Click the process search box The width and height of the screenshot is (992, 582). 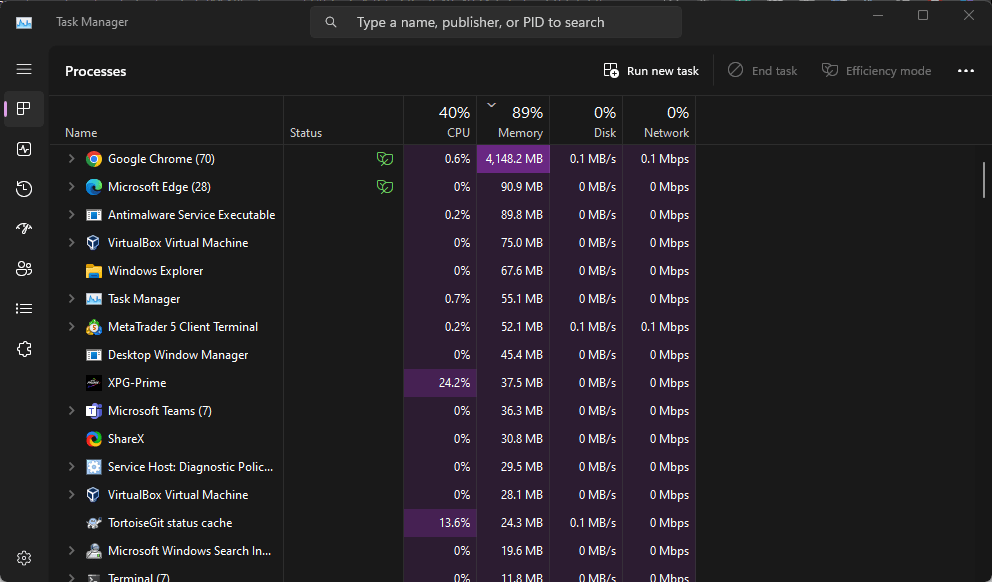(496, 22)
